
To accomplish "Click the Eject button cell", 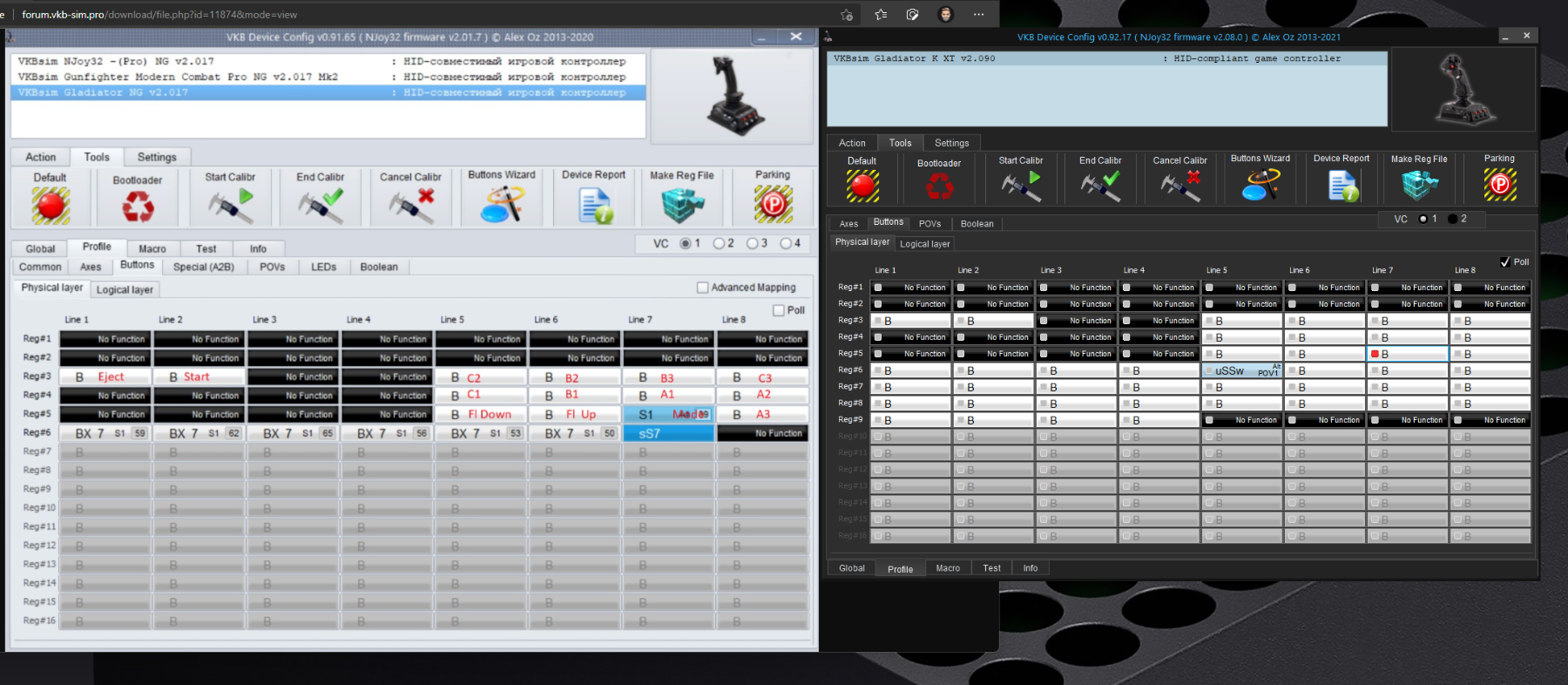I will [106, 376].
